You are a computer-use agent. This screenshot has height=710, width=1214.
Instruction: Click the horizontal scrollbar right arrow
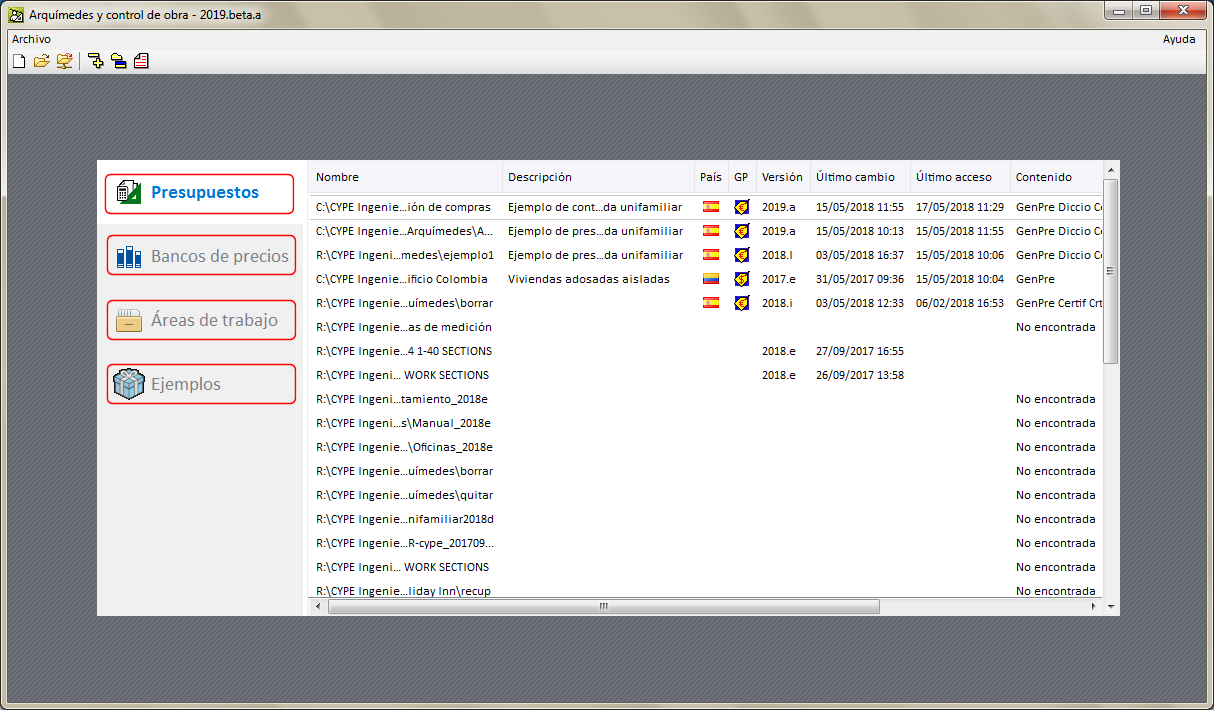tap(1094, 606)
